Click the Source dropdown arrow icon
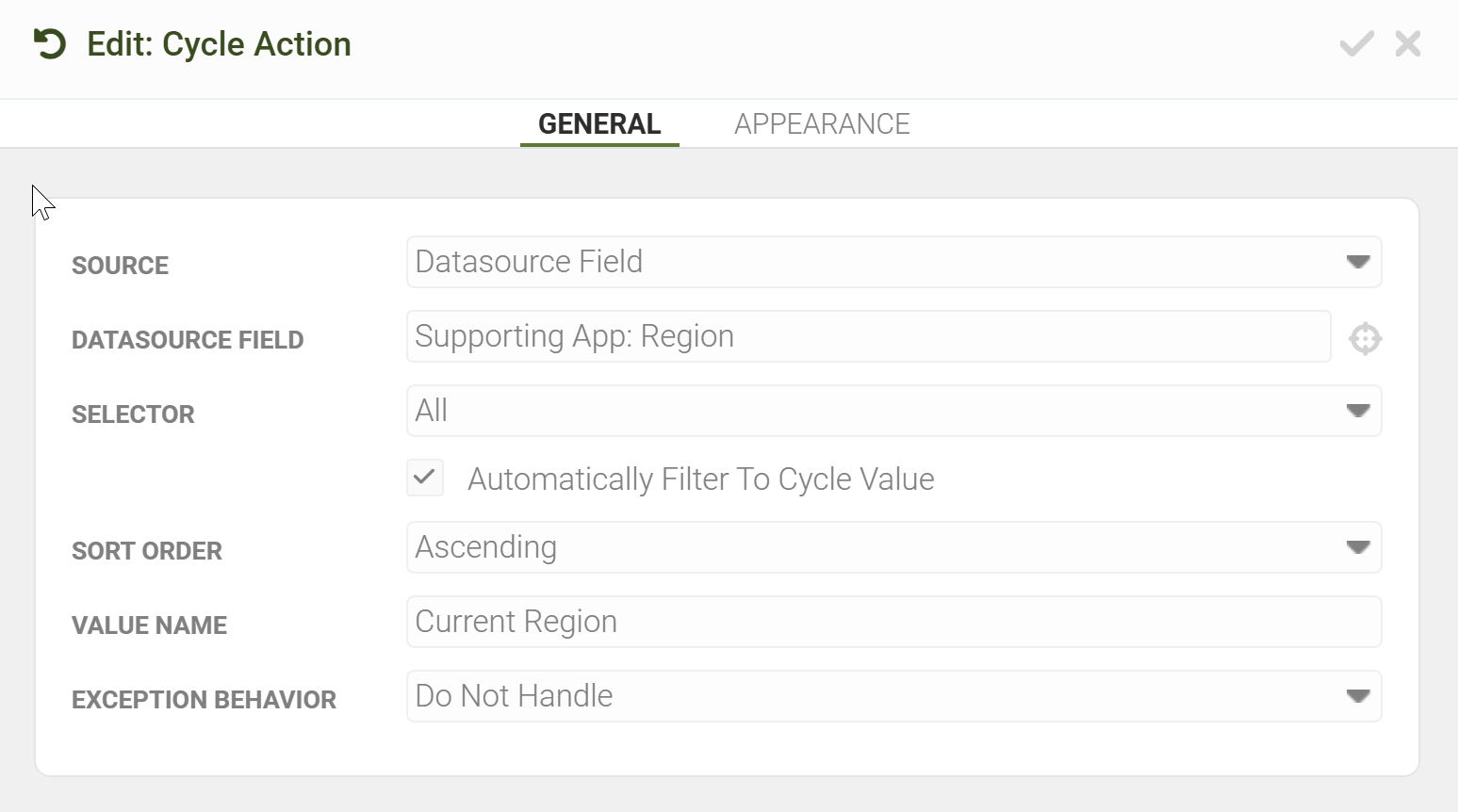The height and width of the screenshot is (812, 1458). click(x=1358, y=262)
